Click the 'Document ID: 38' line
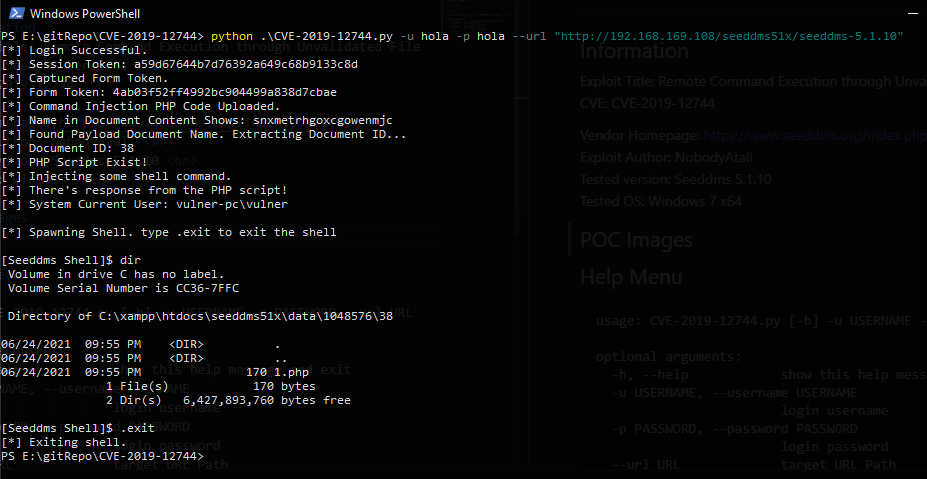 click(67, 148)
